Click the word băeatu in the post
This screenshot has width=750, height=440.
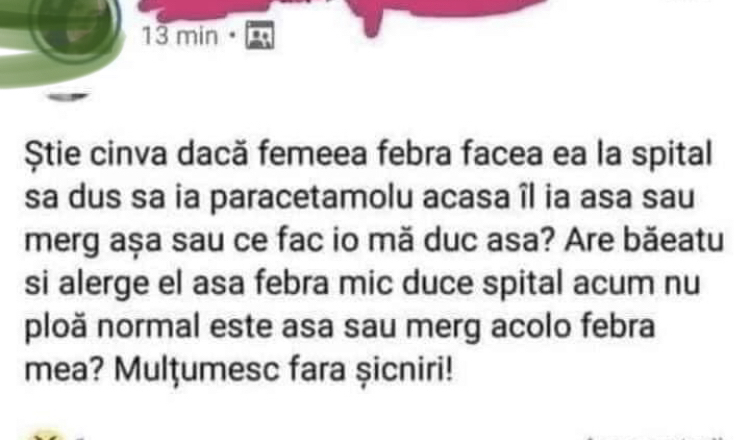[x=674, y=241]
